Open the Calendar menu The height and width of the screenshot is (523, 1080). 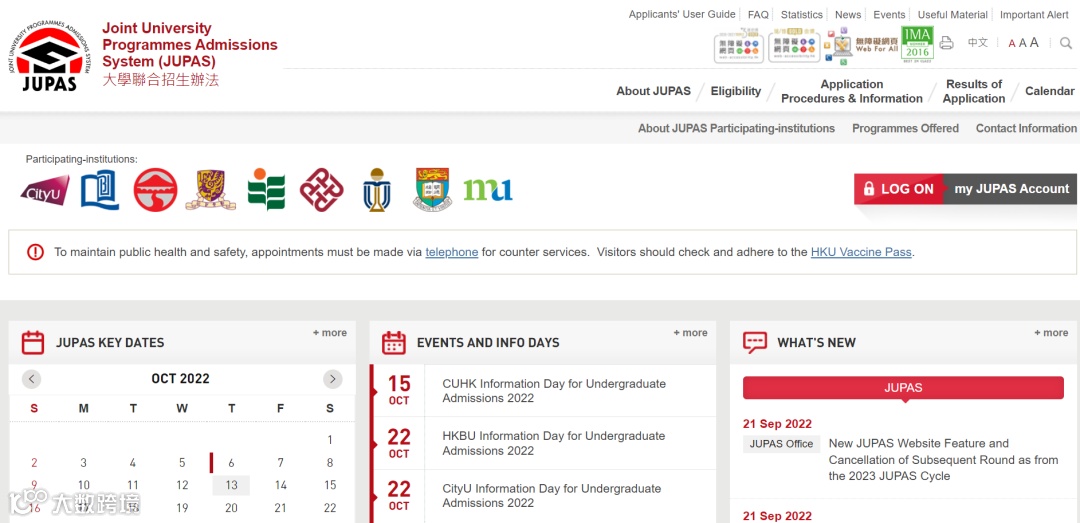click(1050, 91)
